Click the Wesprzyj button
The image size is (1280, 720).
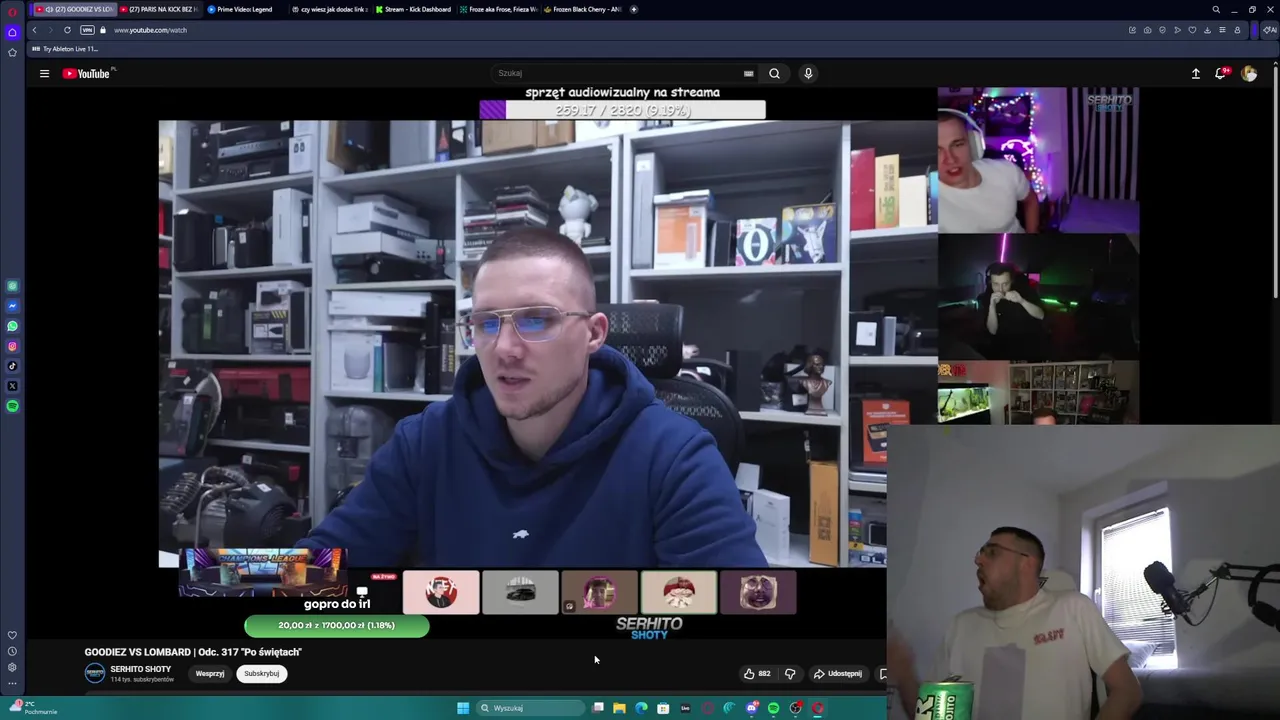coord(210,674)
